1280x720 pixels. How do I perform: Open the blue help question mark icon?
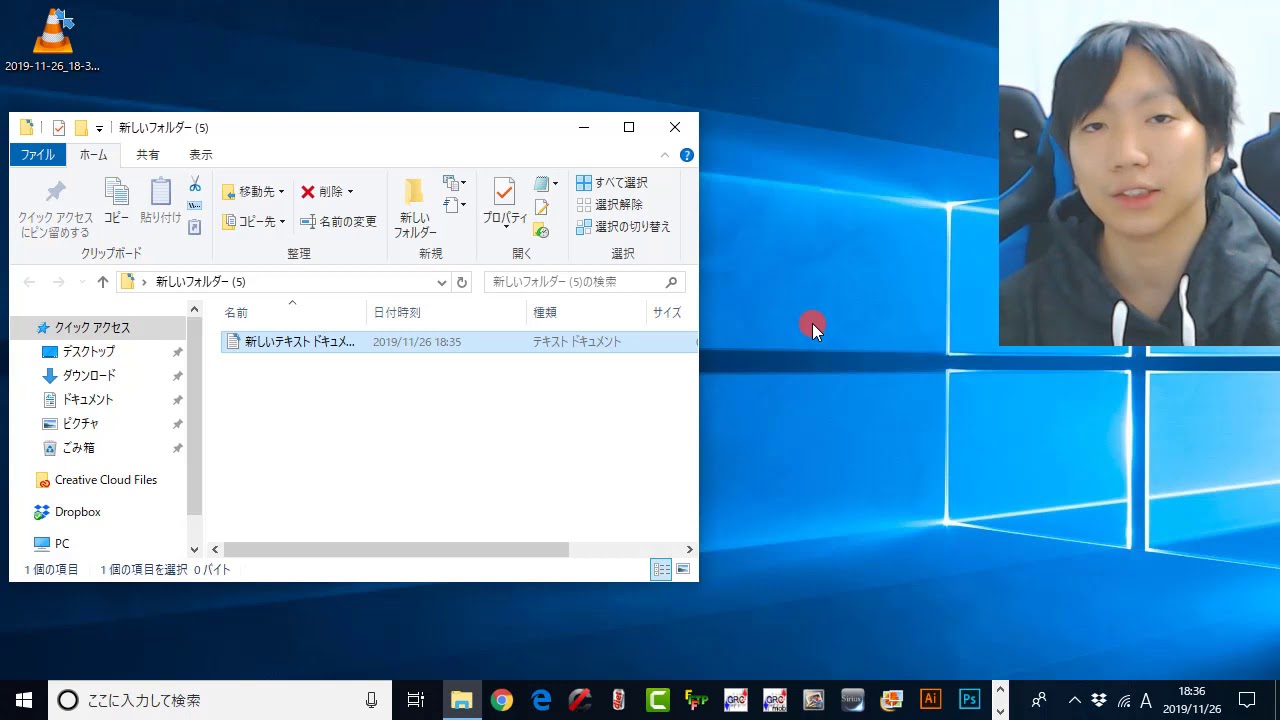point(687,155)
